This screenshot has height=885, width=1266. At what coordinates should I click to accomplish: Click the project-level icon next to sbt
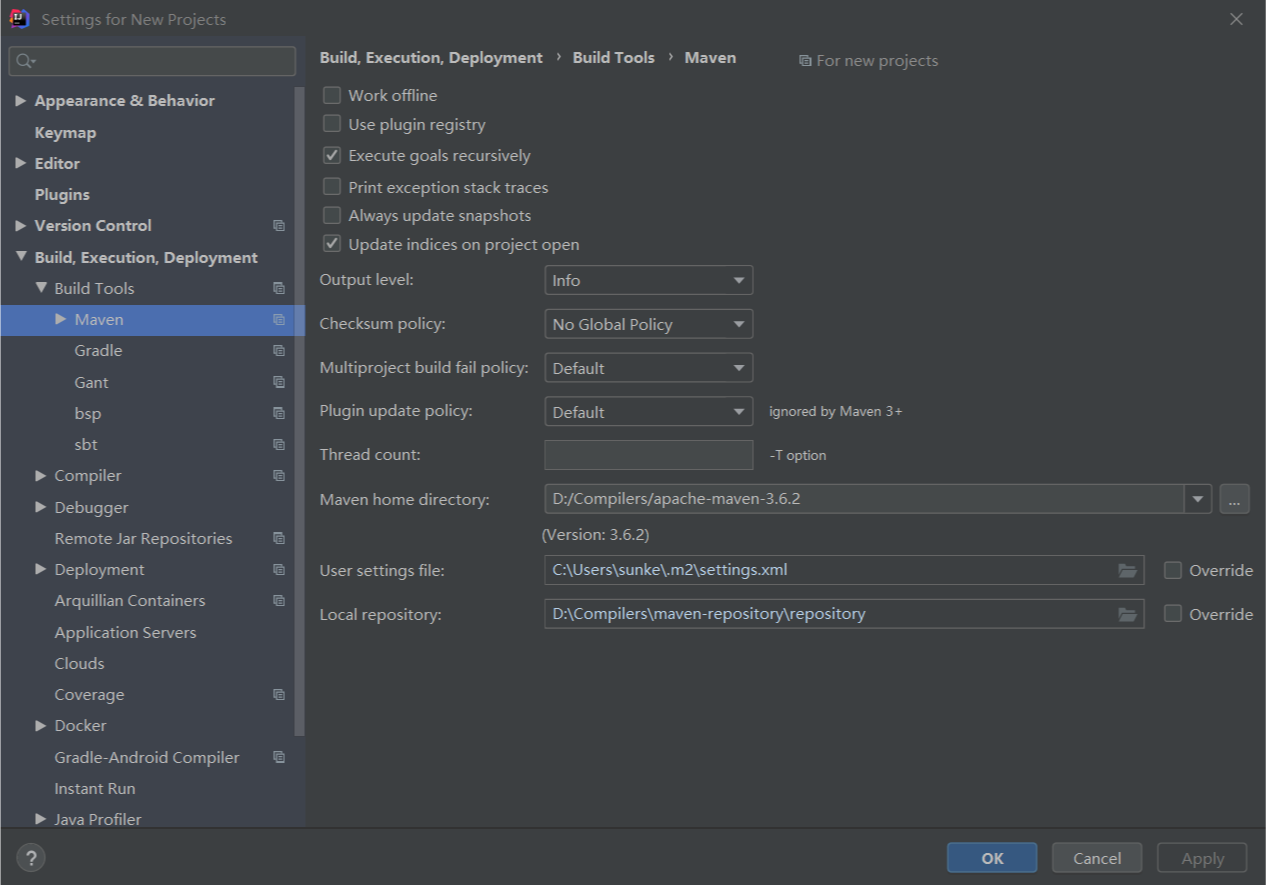(279, 444)
